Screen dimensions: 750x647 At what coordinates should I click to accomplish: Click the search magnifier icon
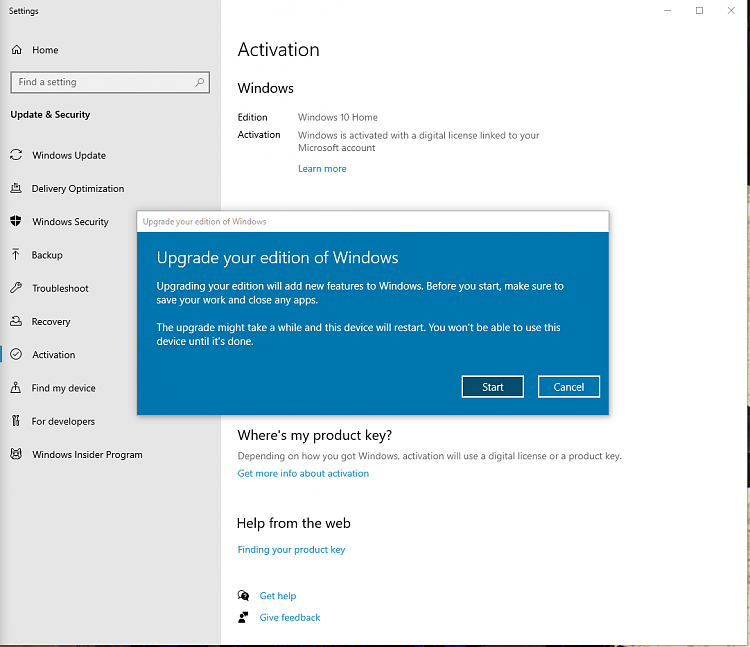pos(199,82)
